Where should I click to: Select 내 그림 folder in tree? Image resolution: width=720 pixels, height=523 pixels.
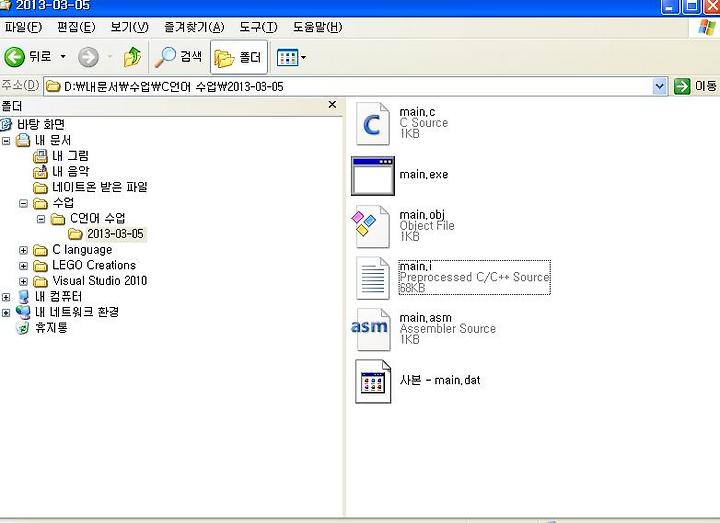70,156
